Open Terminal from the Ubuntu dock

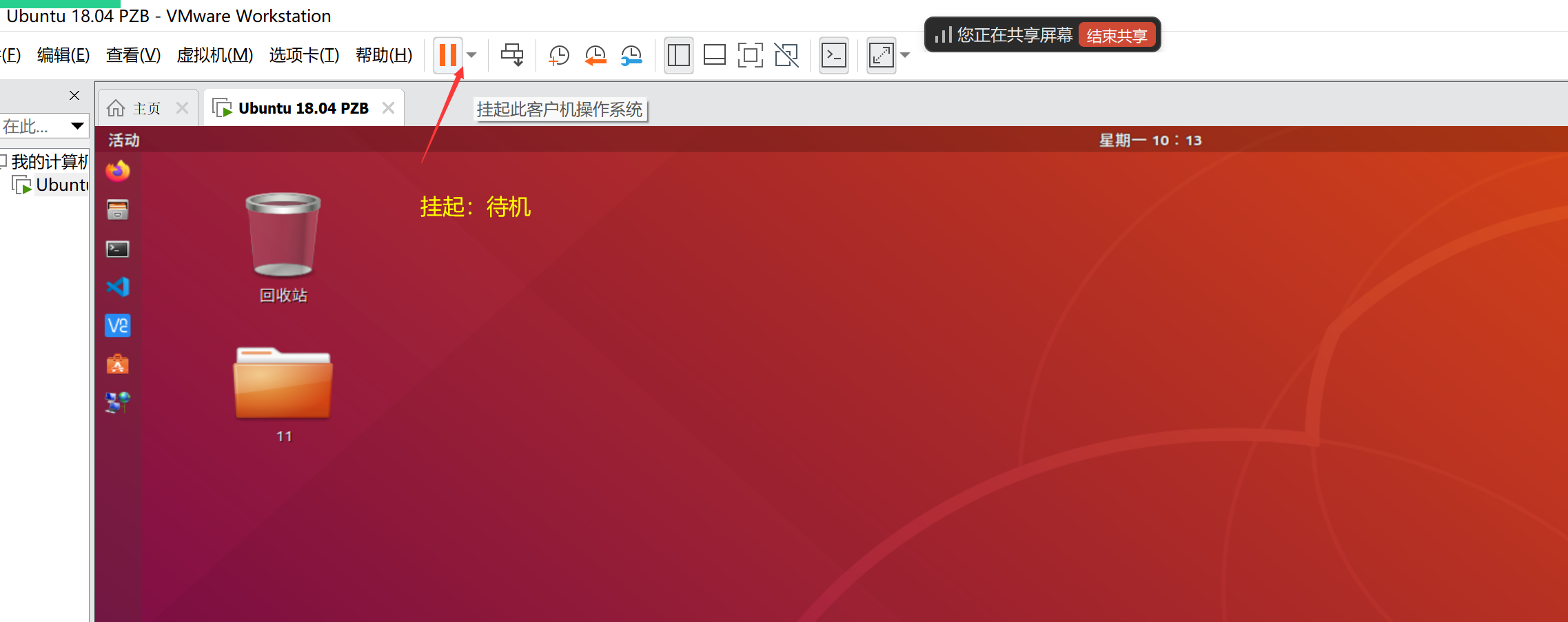pyautogui.click(x=118, y=249)
